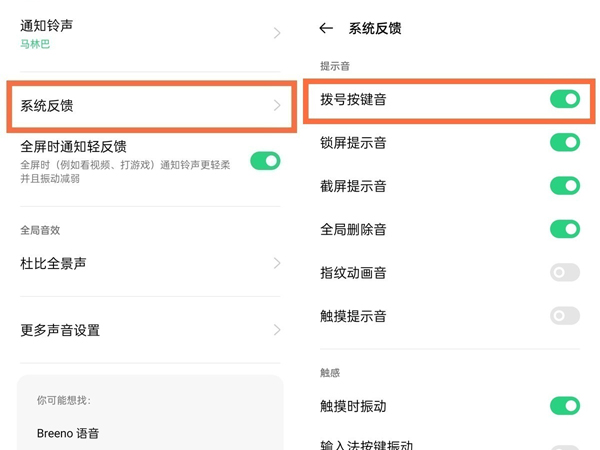The height and width of the screenshot is (450, 600).
Task: Tap the Breeno 语音 suggestion link
Action: tap(67, 434)
